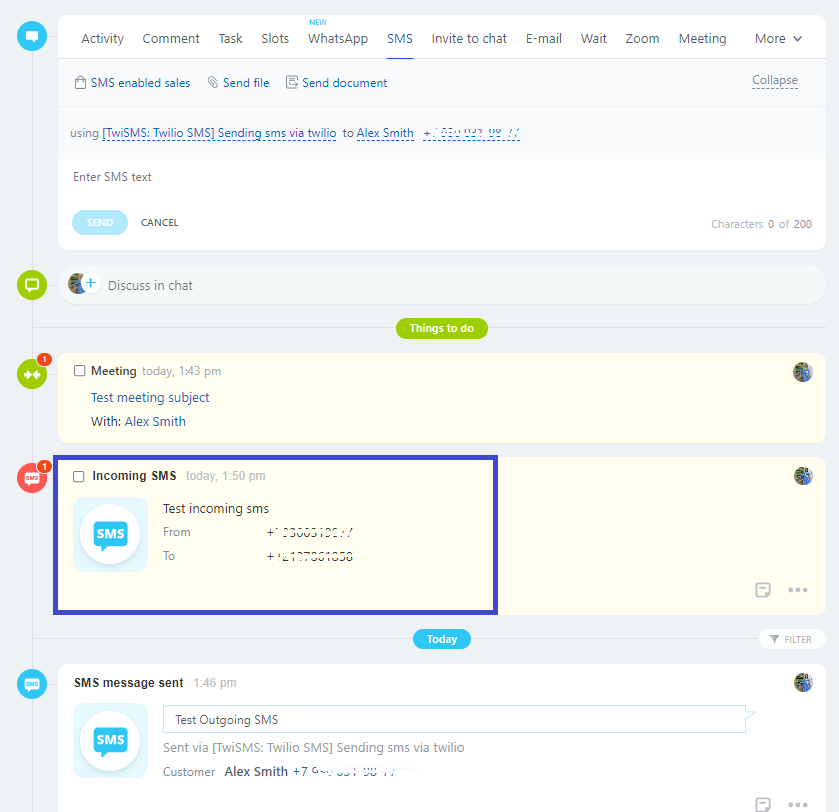The width and height of the screenshot is (839, 812).
Task: Check the Incoming SMS checkbox
Action: click(79, 476)
